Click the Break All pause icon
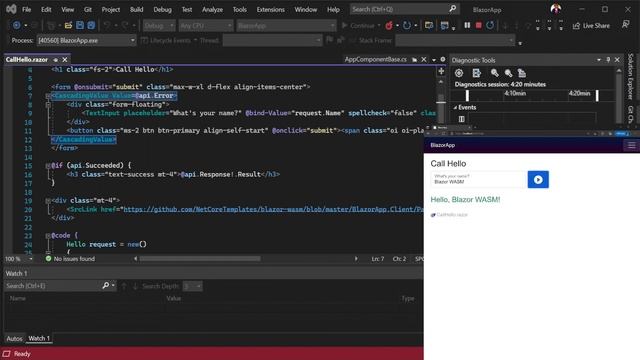 [x=467, y=25]
